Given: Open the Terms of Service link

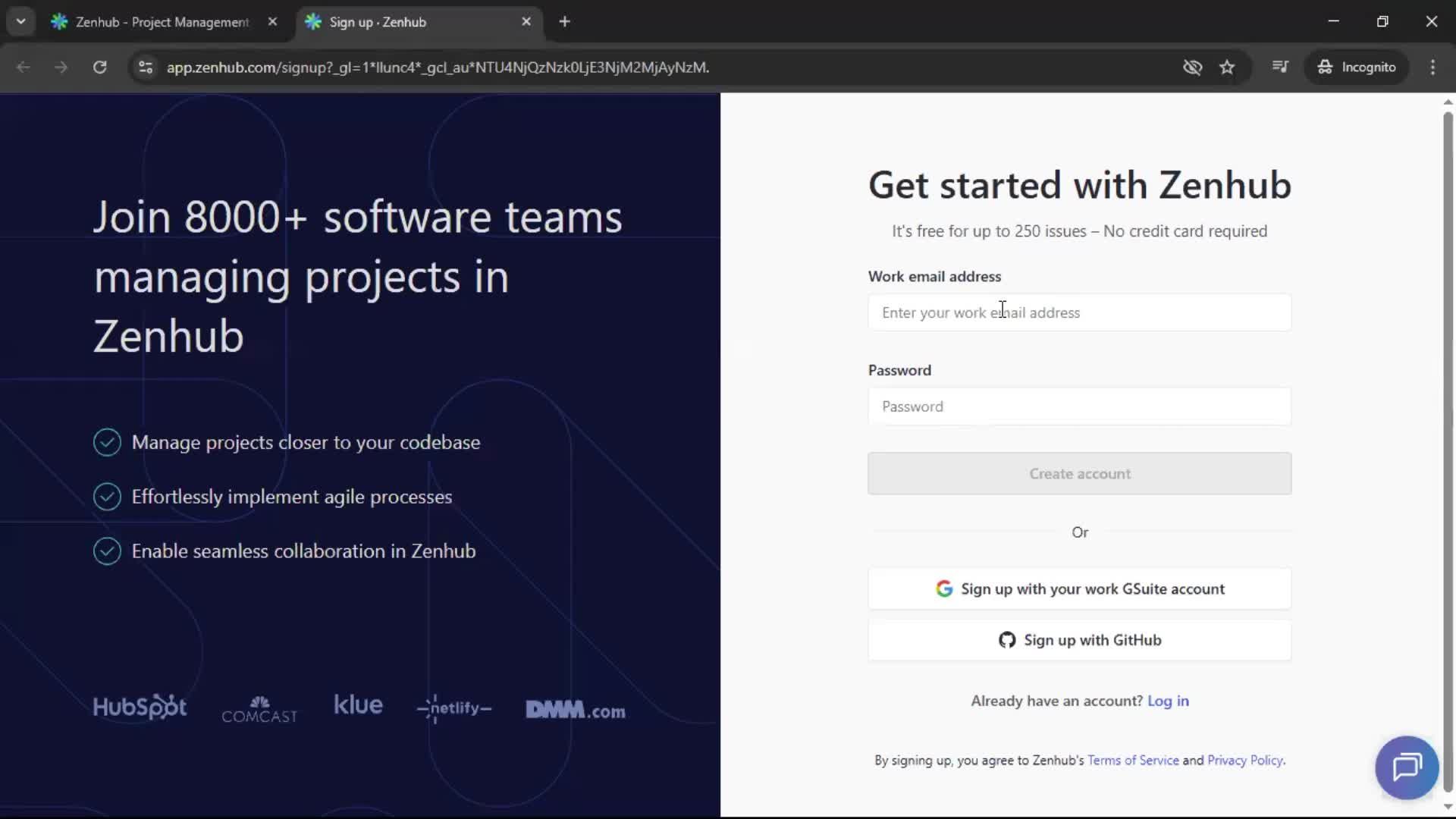Looking at the screenshot, I should point(1132,761).
